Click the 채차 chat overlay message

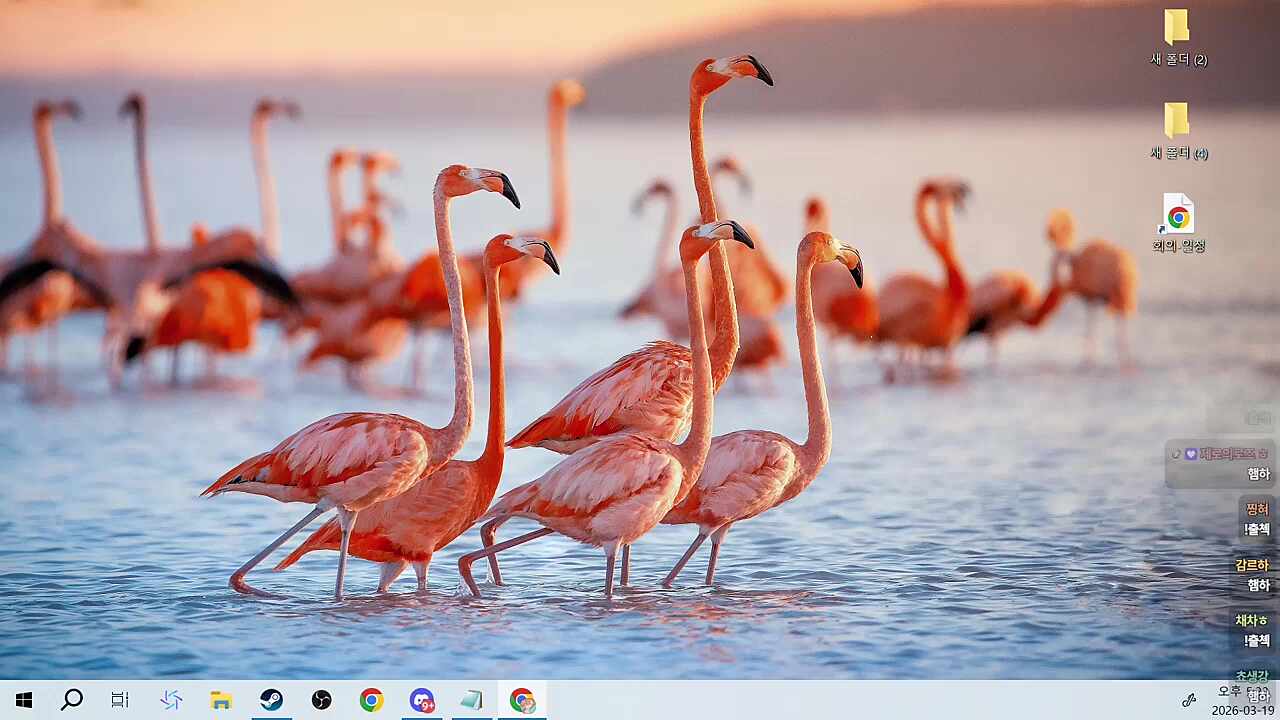pos(1252,631)
